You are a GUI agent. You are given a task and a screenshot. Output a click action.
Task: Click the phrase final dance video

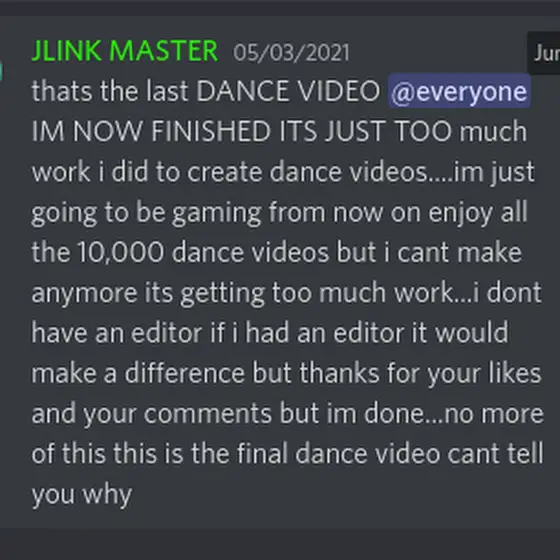point(338,454)
